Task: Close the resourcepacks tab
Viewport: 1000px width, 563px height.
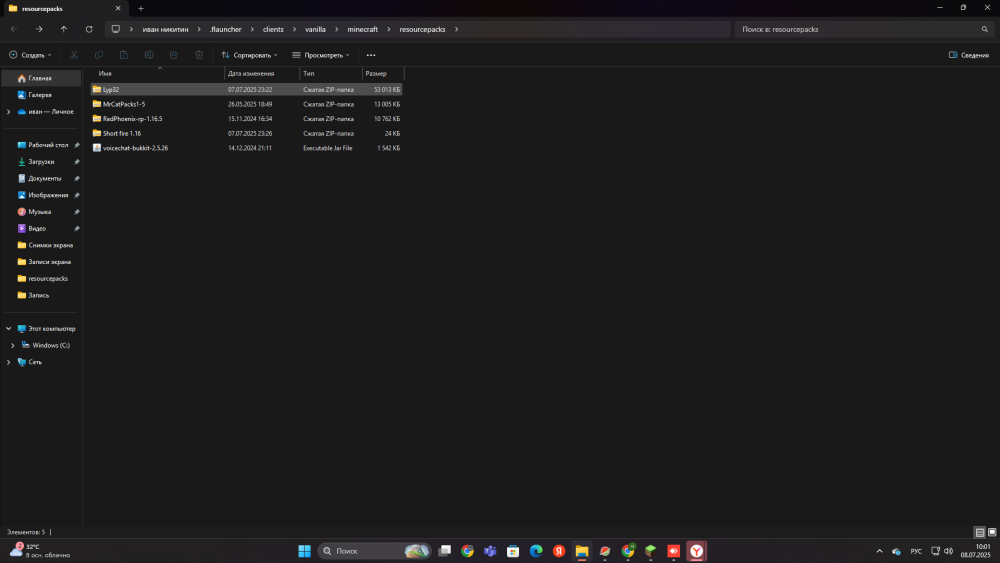Action: pyautogui.click(x=118, y=8)
